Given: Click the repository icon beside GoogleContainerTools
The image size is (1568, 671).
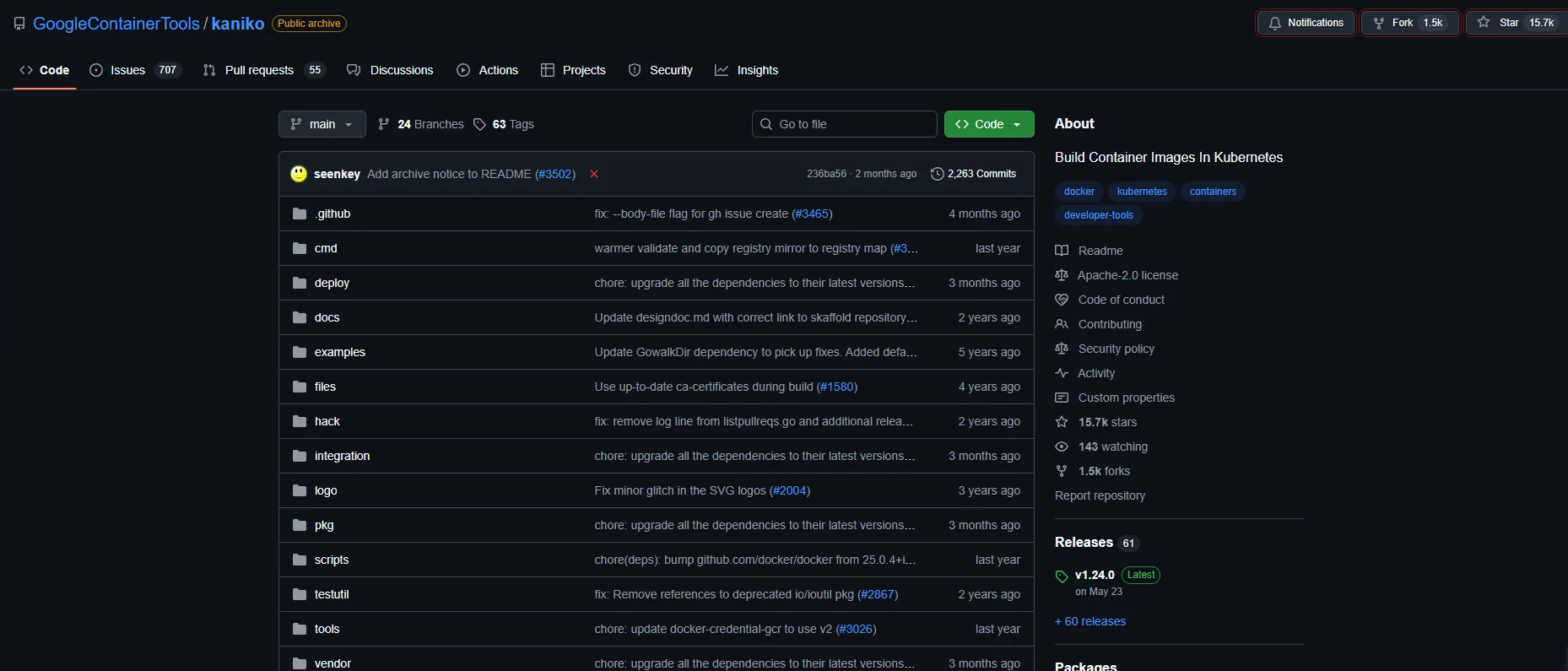Looking at the screenshot, I should (x=19, y=24).
